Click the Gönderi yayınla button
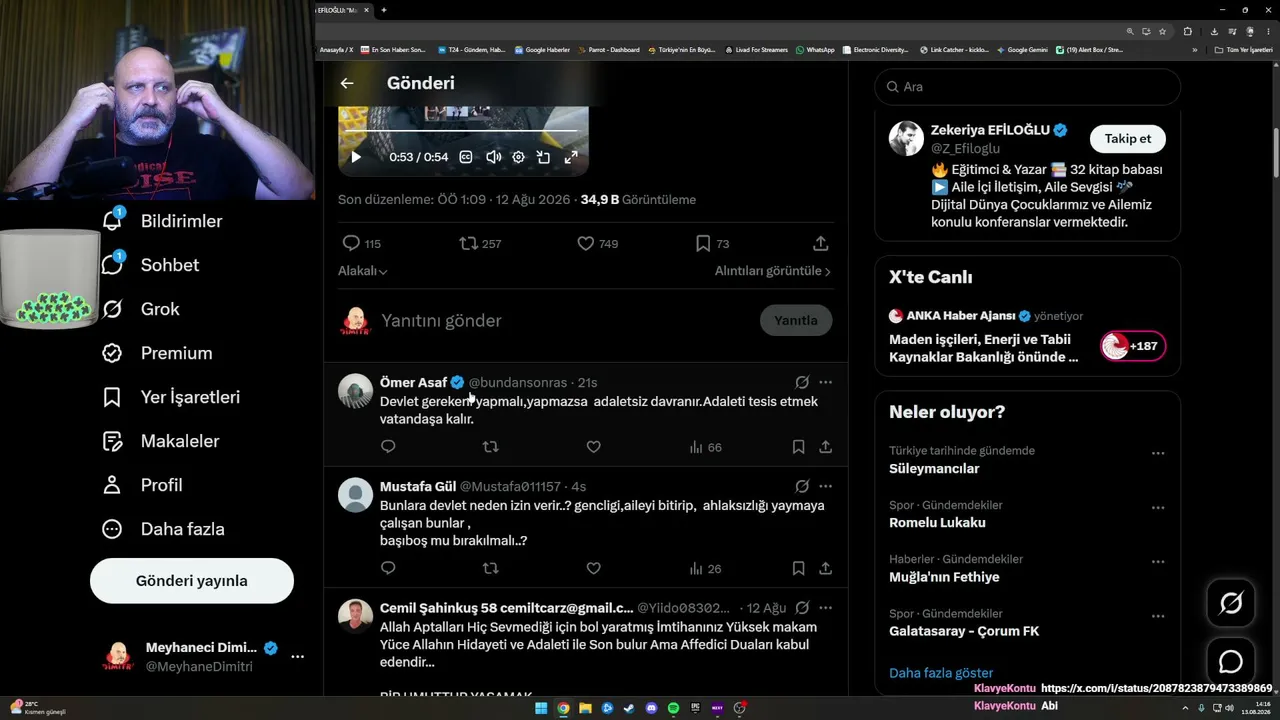 click(x=192, y=581)
